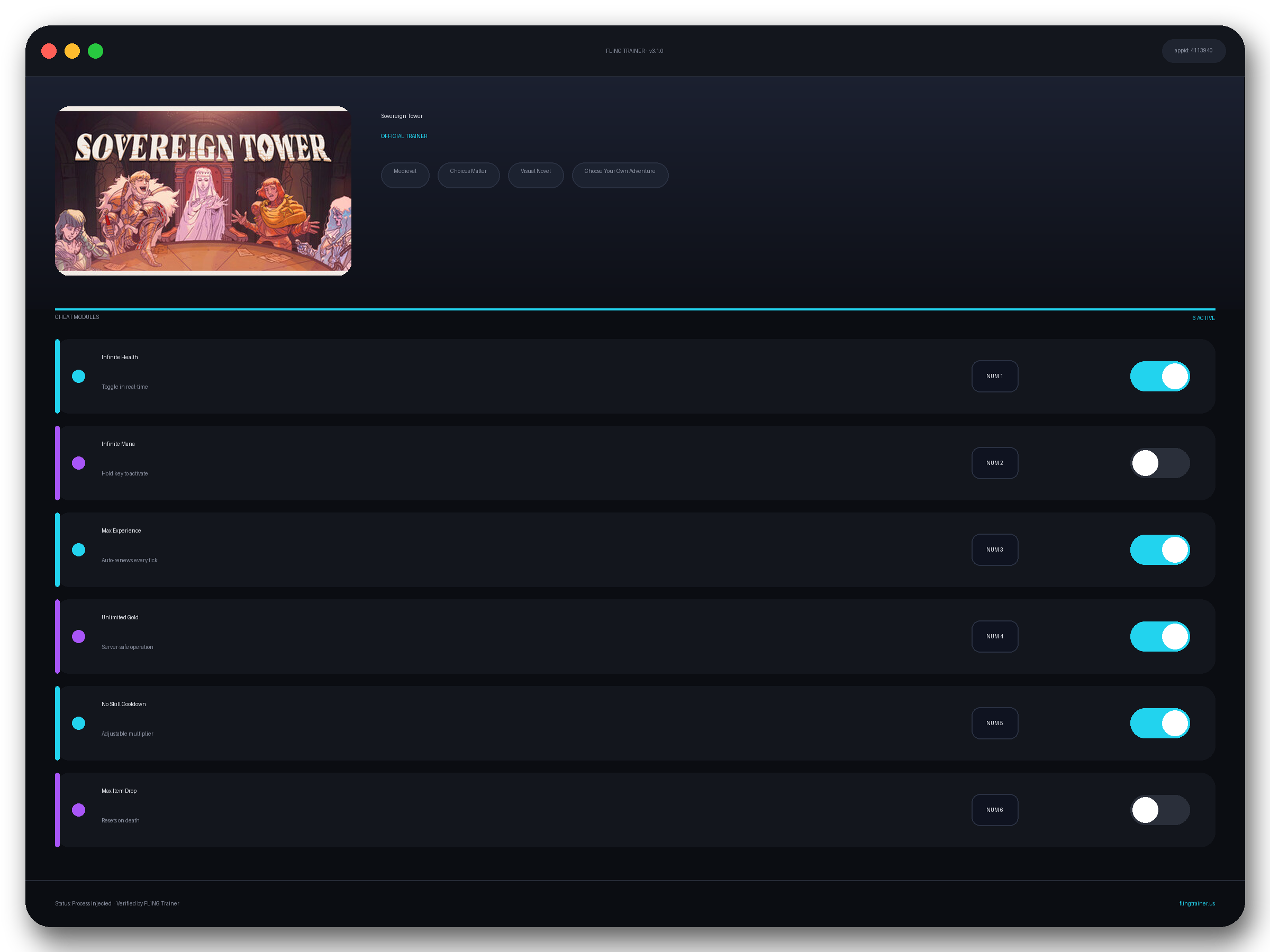
Task: Open the Sovereign Tower cover image
Action: [x=203, y=191]
